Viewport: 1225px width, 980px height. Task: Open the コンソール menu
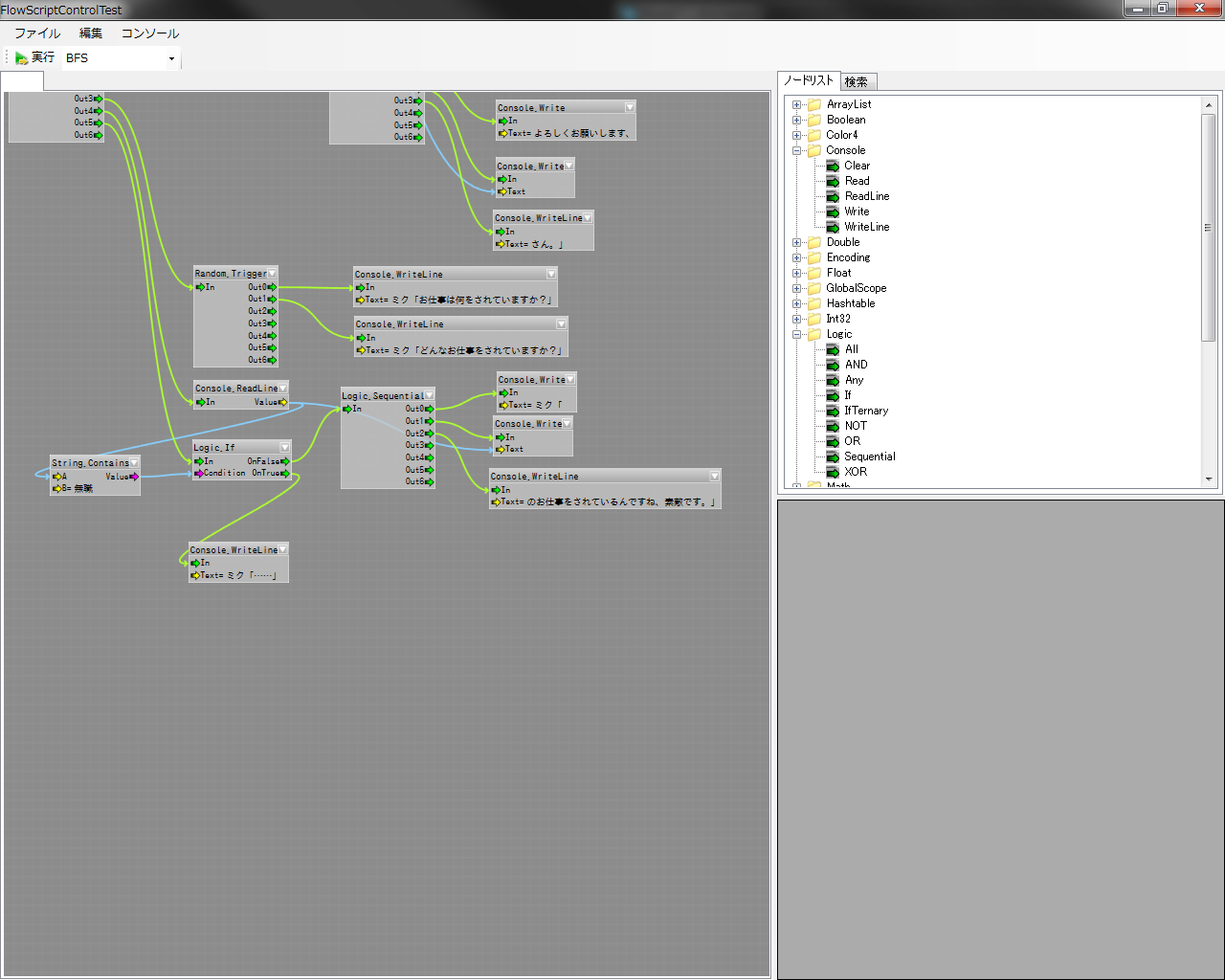149,33
